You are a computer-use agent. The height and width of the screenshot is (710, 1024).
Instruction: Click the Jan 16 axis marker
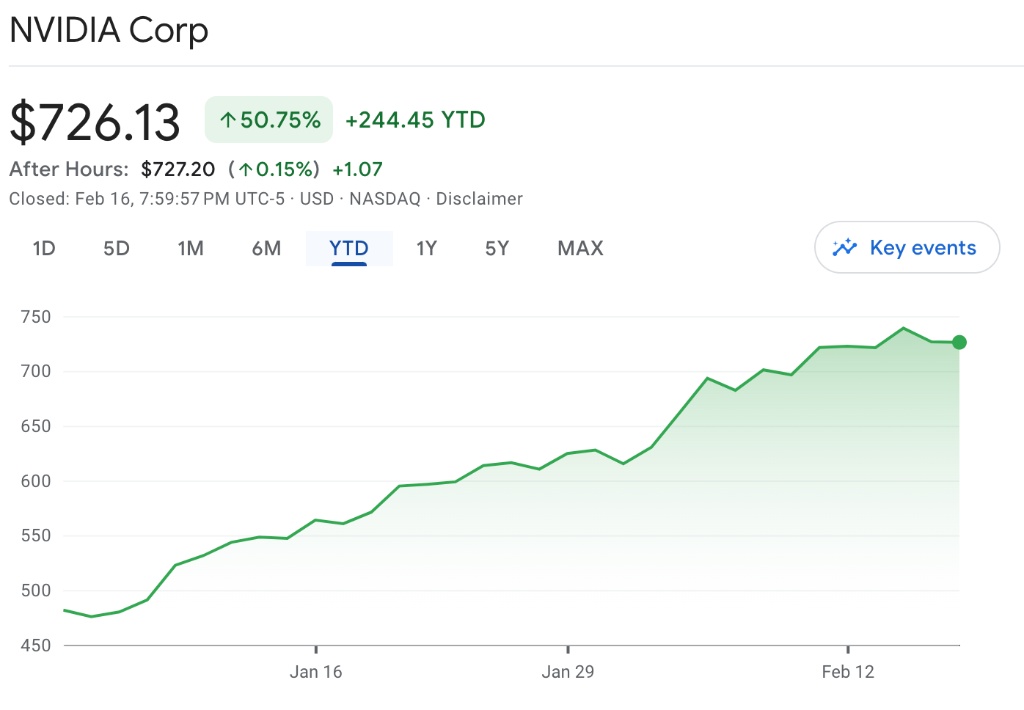click(316, 671)
